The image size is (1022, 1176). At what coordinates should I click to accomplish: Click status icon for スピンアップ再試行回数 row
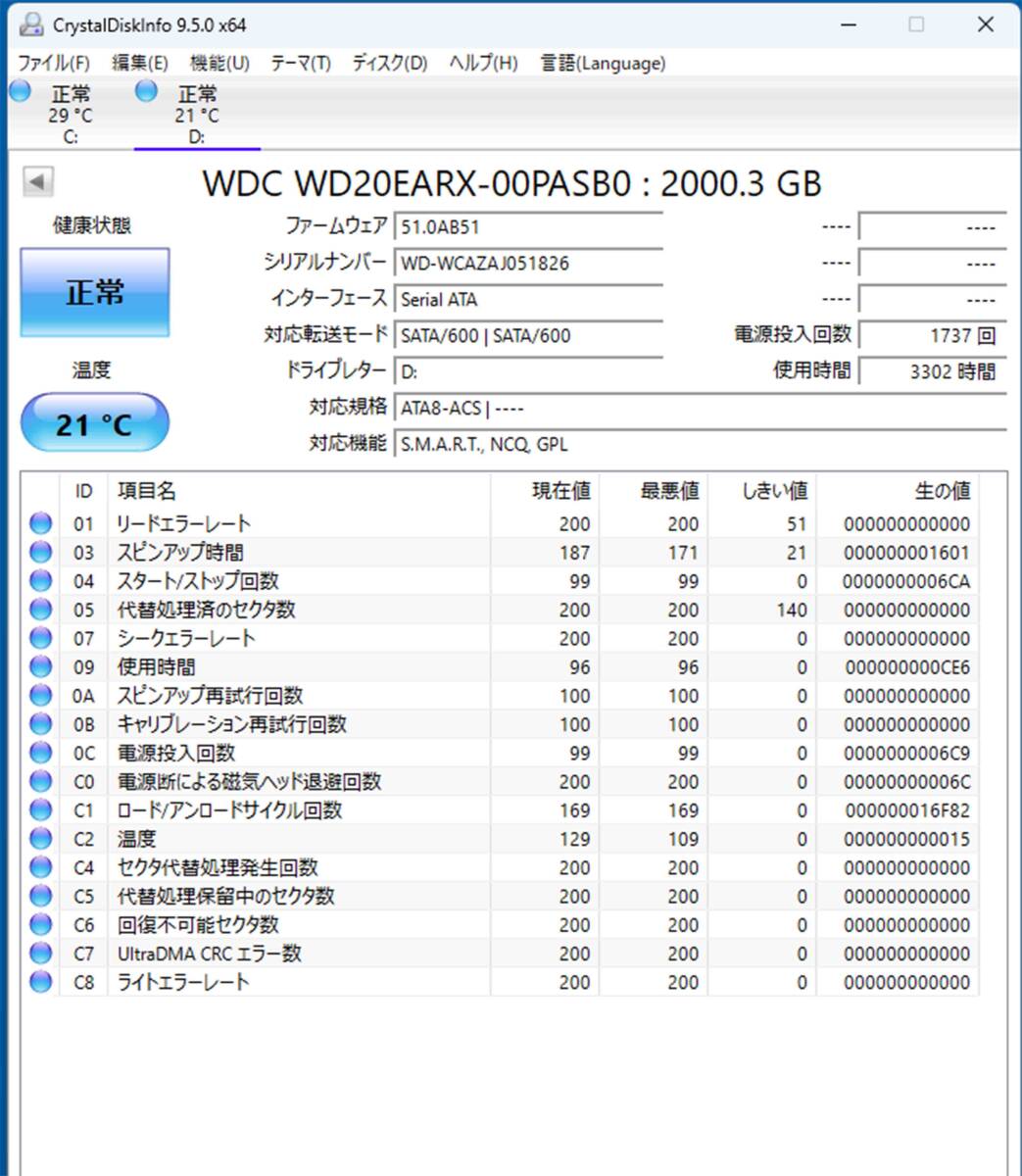pyautogui.click(x=40, y=696)
